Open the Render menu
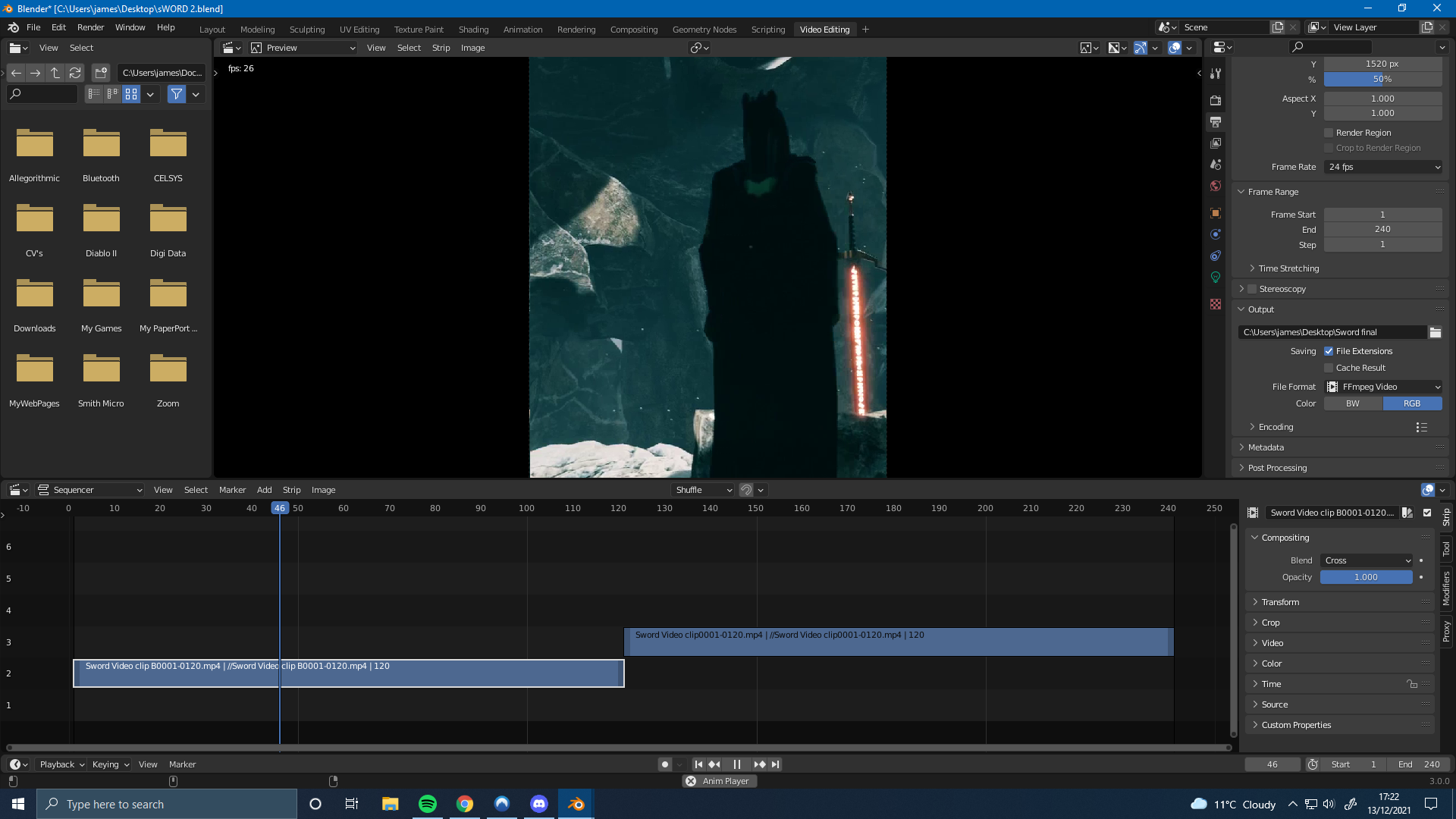This screenshot has width=1456, height=819. [90, 27]
